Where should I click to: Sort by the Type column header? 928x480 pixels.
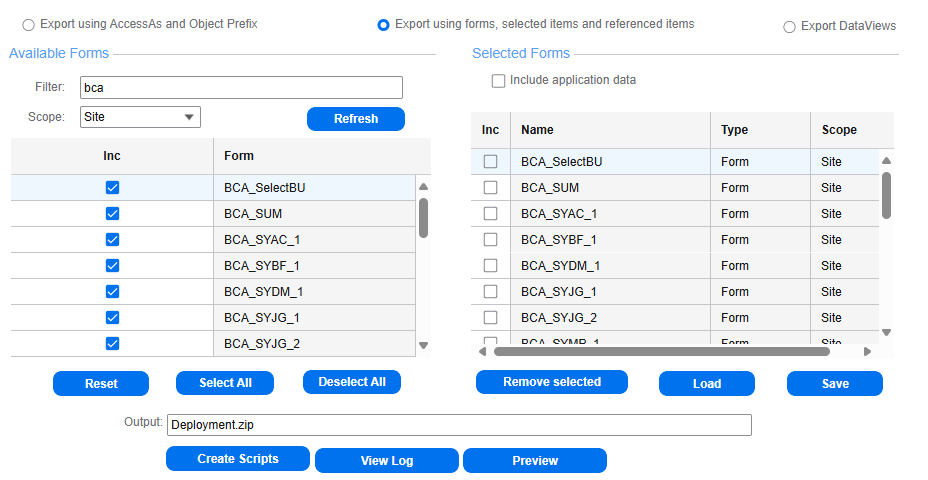click(734, 130)
